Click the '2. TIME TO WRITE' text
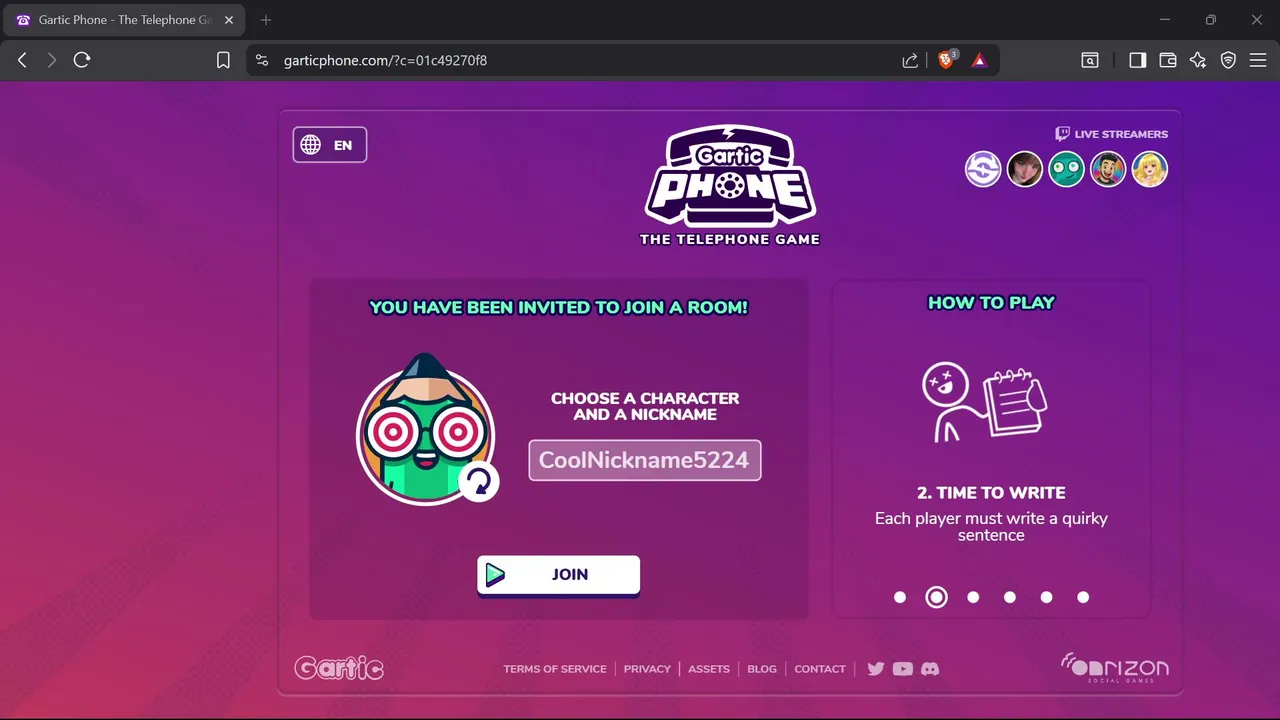The image size is (1280, 720). 991,493
